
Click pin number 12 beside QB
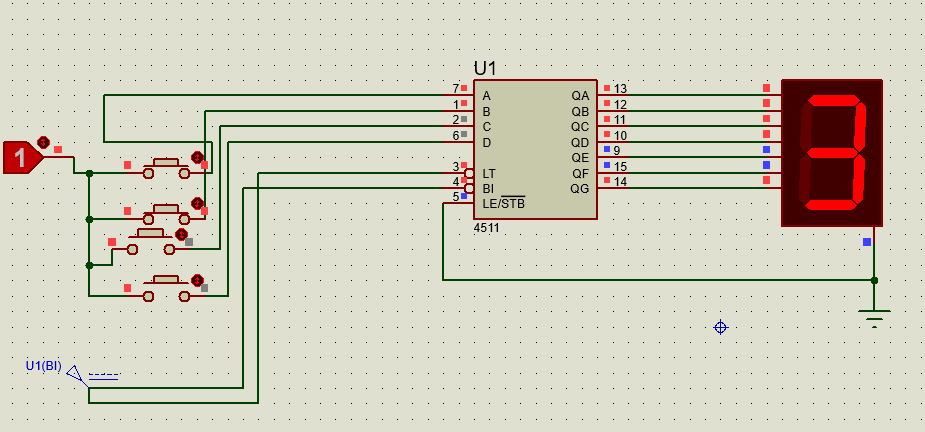click(620, 104)
